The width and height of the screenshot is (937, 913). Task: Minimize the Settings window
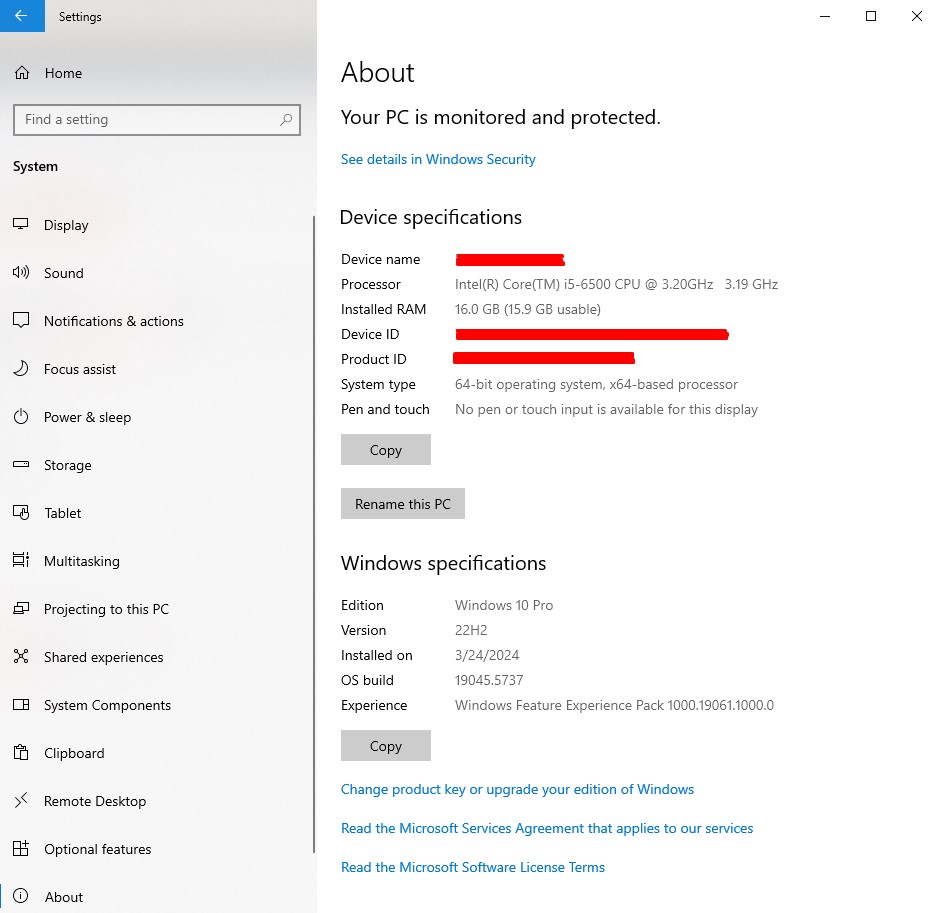coord(825,16)
